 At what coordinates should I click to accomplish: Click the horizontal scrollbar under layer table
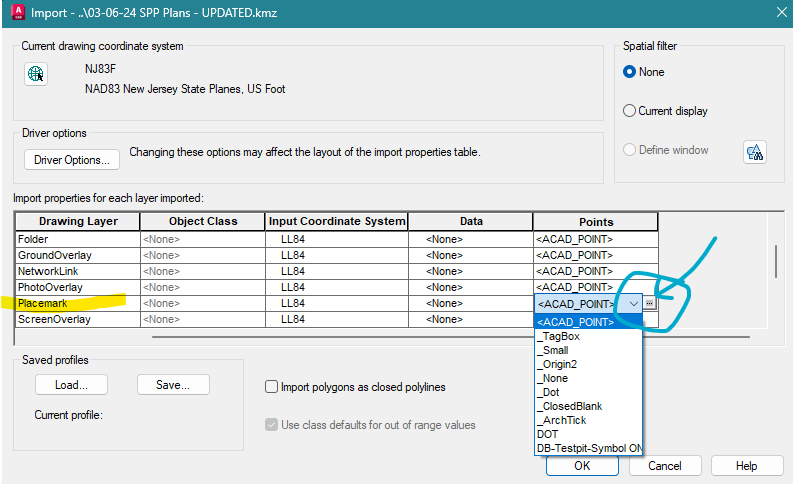pyautogui.click(x=450, y=337)
